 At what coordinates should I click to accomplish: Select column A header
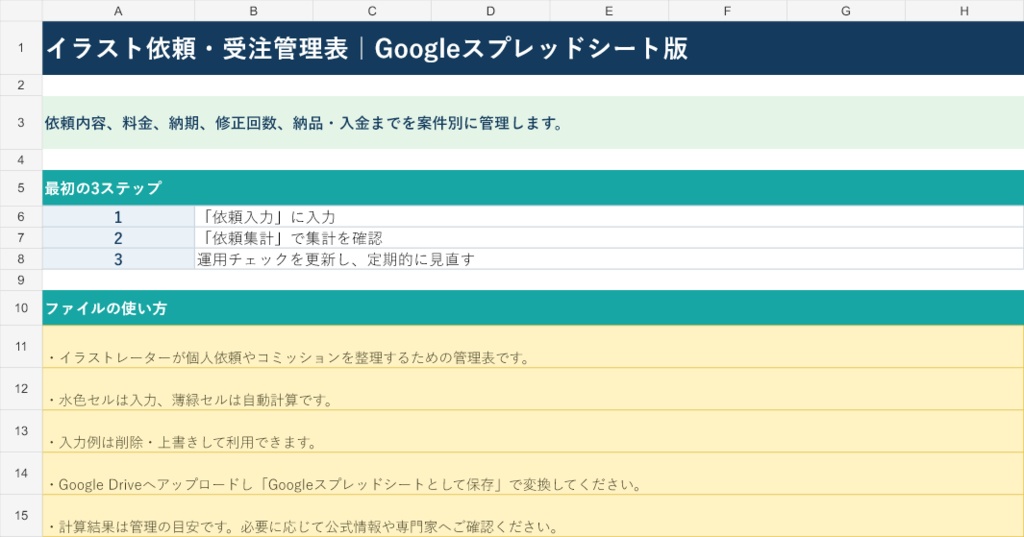coord(118,10)
